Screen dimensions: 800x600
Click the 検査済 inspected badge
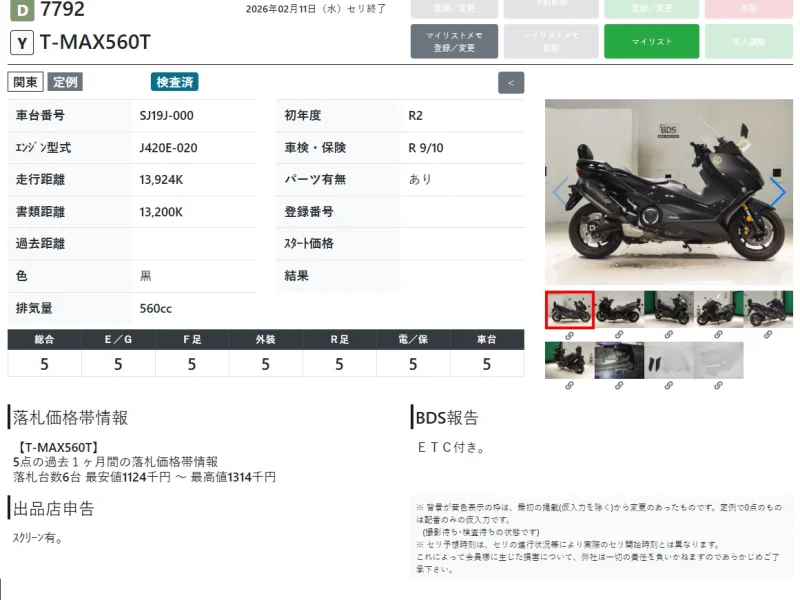click(x=174, y=82)
